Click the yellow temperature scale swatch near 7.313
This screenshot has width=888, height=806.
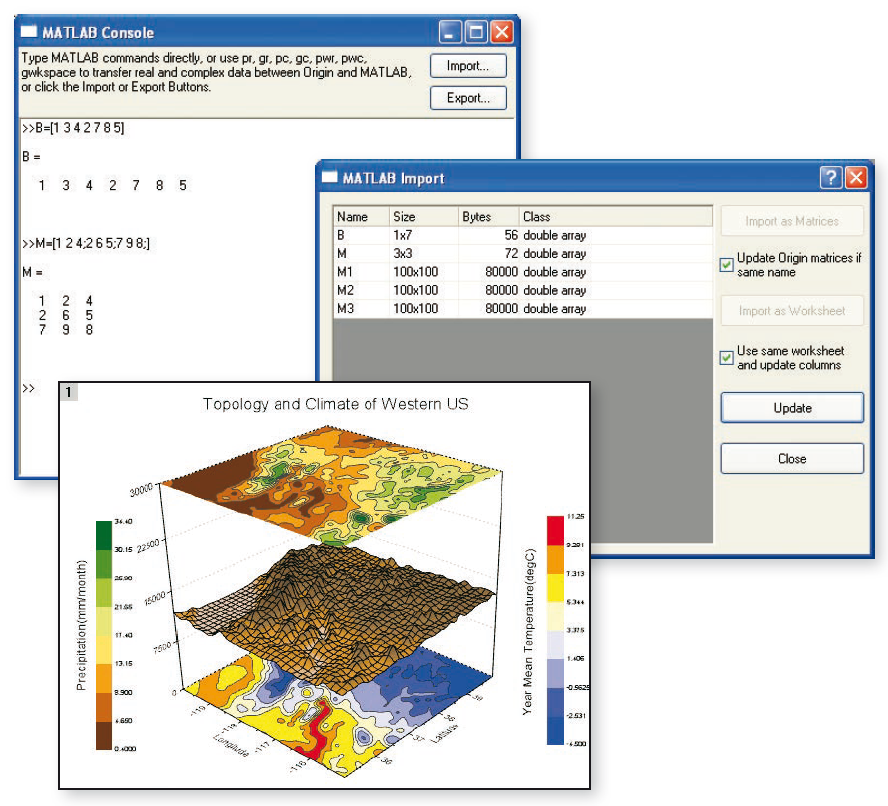555,587
